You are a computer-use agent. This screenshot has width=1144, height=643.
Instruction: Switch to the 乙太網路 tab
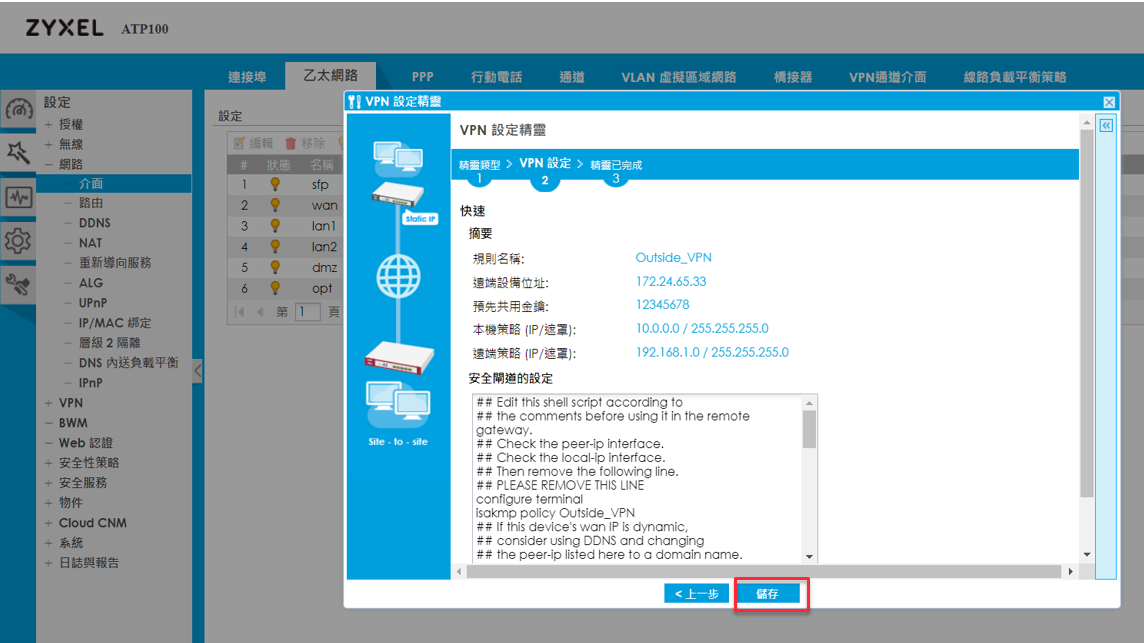(x=331, y=75)
